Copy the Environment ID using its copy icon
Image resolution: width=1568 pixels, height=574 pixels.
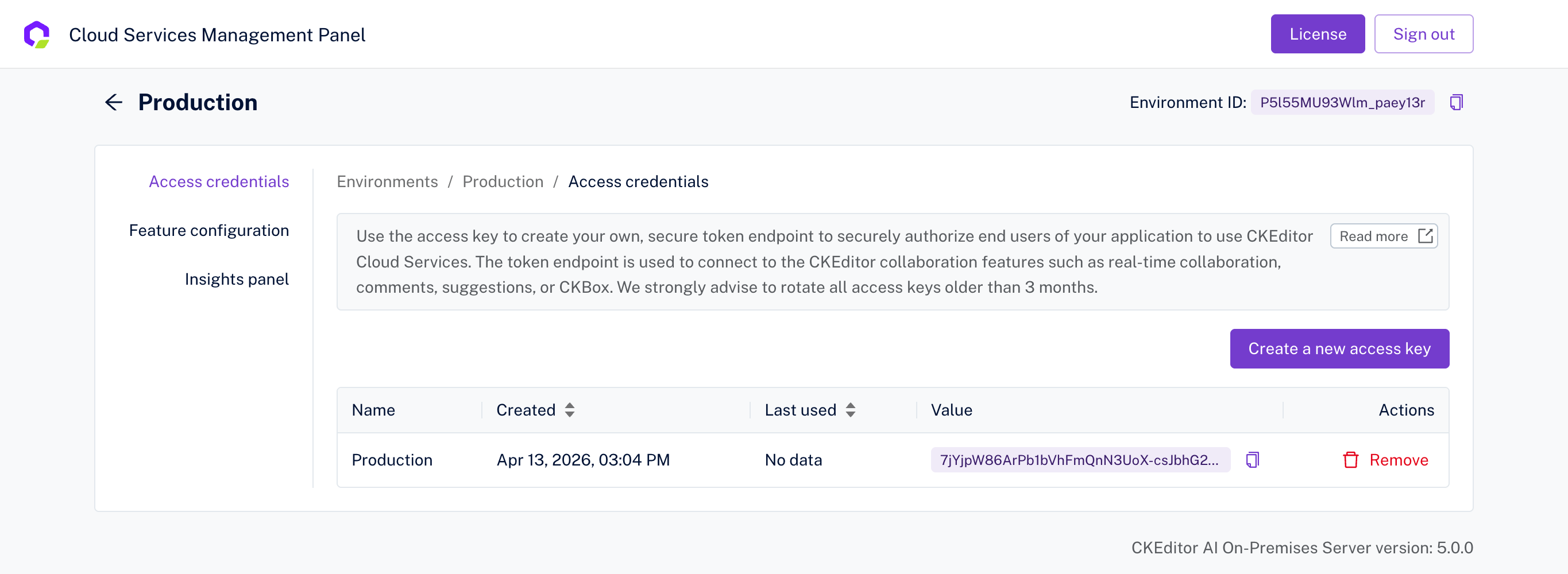point(1457,102)
